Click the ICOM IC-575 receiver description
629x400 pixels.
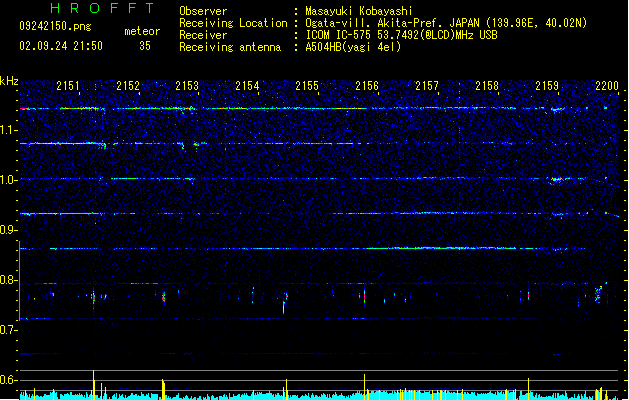tap(402, 35)
